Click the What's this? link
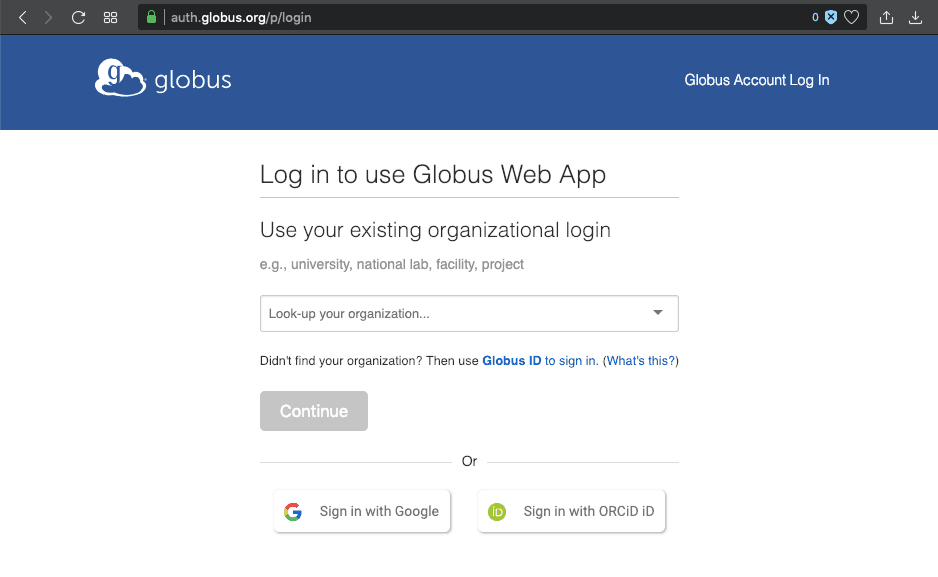This screenshot has height=577, width=938. [x=641, y=361]
